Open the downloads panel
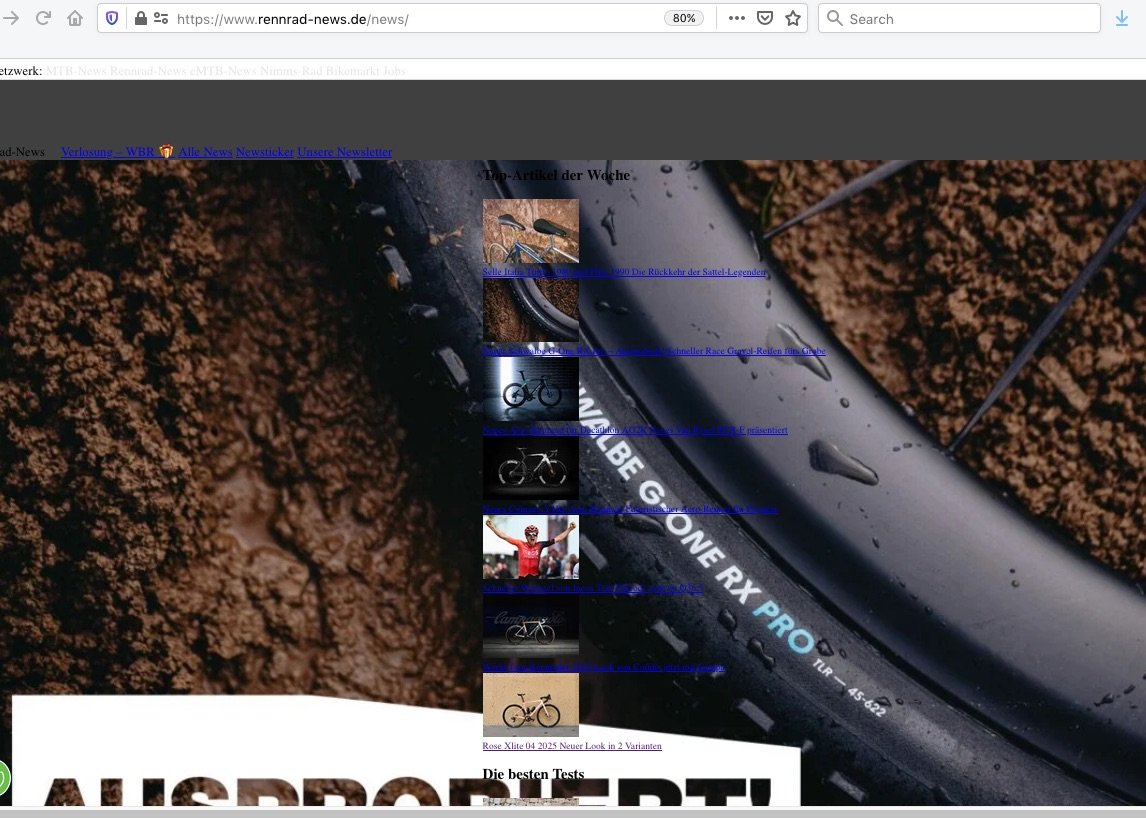1146x818 pixels. pos(1121,18)
